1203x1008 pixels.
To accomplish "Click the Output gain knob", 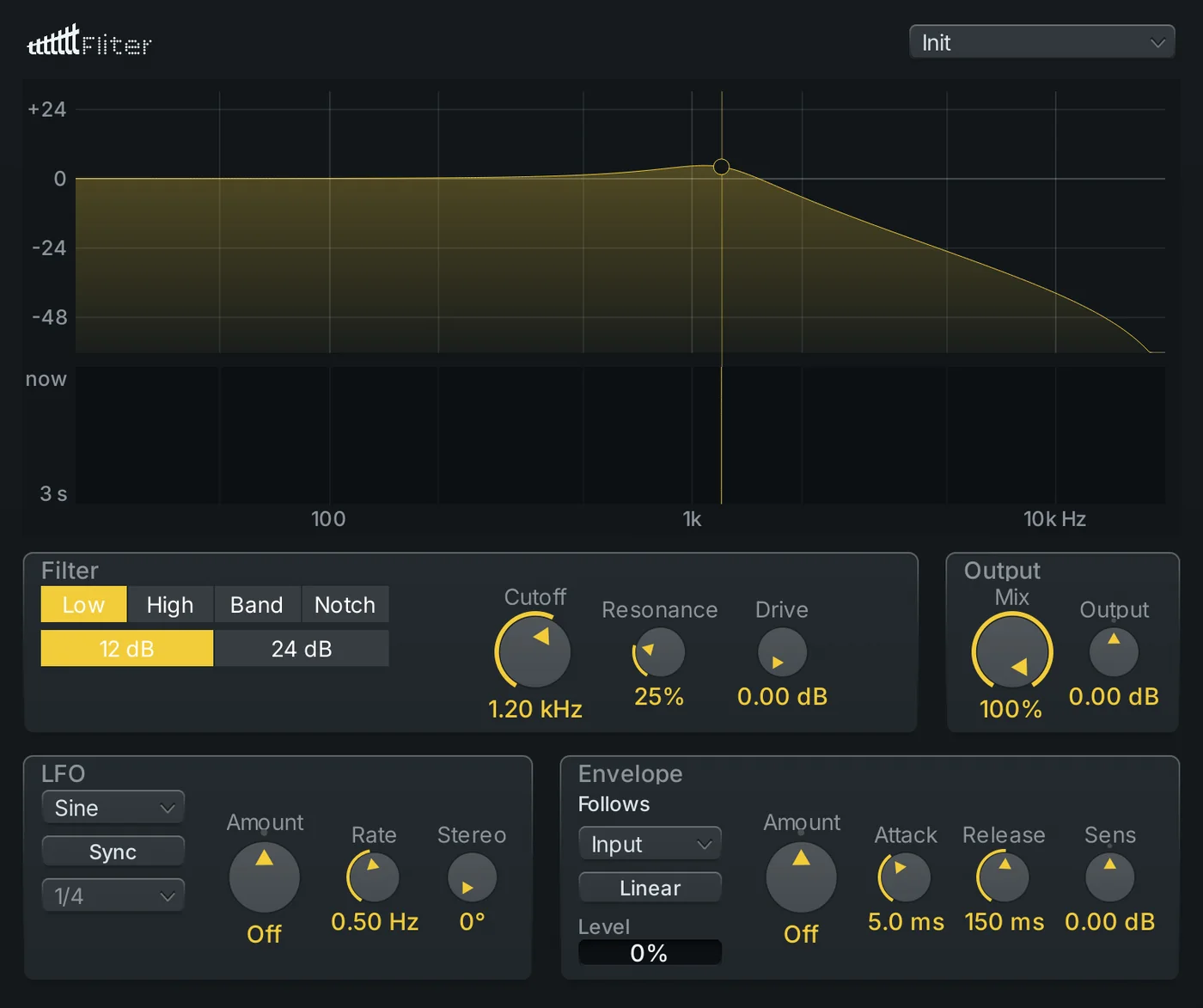I will (x=1114, y=652).
